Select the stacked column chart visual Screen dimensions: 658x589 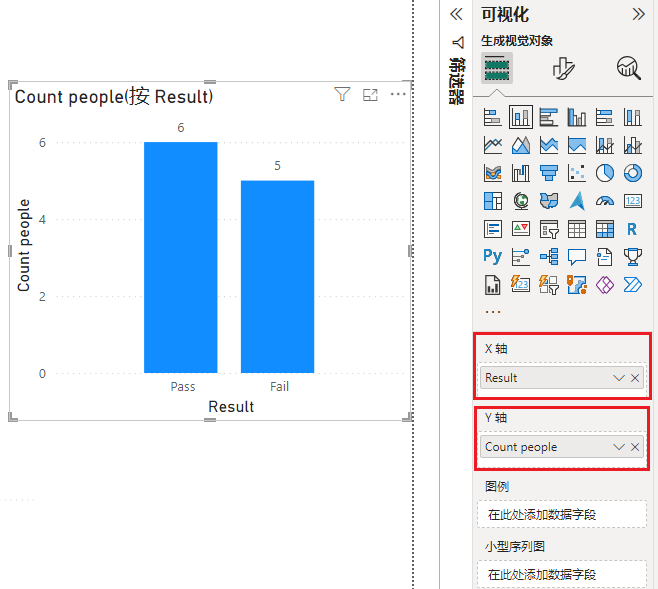(x=521, y=117)
